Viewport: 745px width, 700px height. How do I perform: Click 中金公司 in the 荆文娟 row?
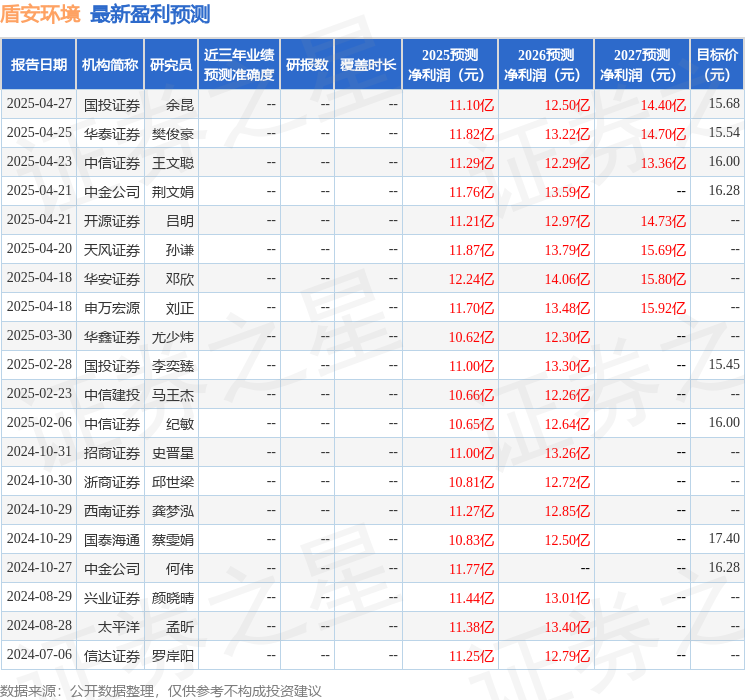112,192
